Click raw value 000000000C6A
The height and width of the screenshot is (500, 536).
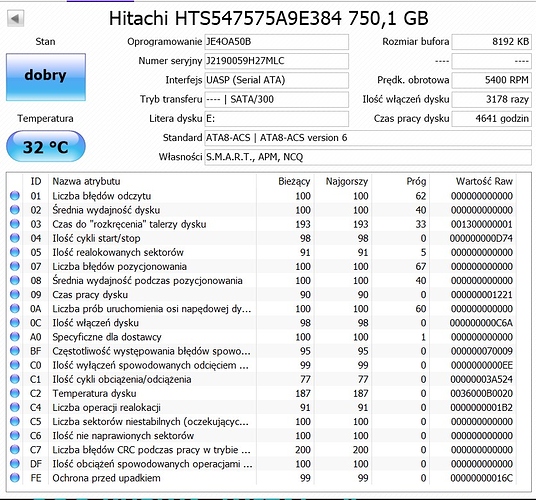coord(482,323)
